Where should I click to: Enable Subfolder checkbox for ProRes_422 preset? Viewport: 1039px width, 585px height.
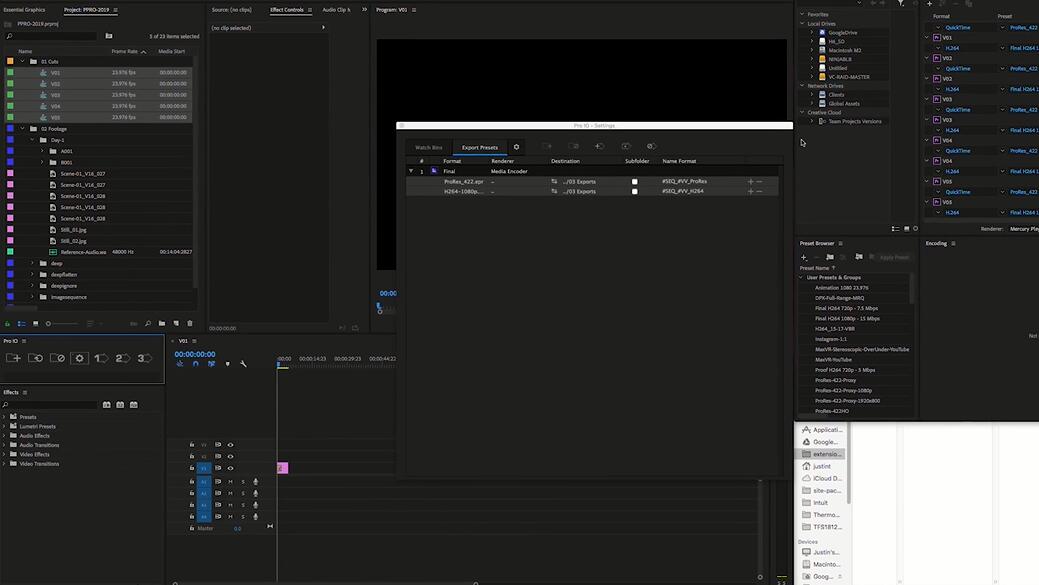coord(634,182)
